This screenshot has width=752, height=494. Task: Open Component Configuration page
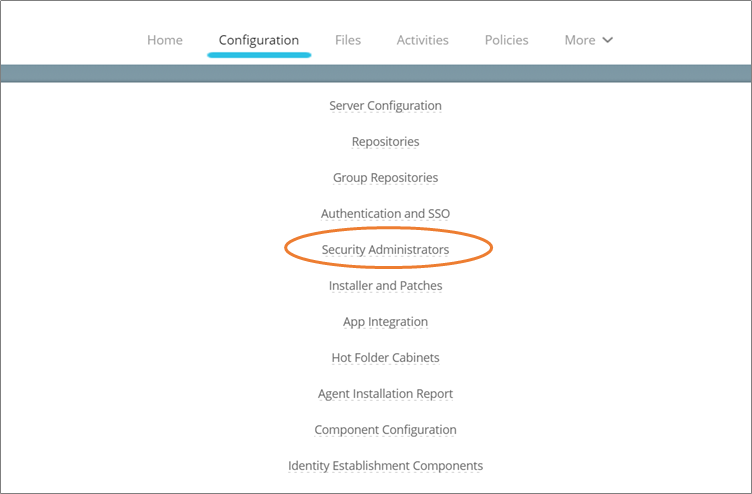pyautogui.click(x=385, y=430)
